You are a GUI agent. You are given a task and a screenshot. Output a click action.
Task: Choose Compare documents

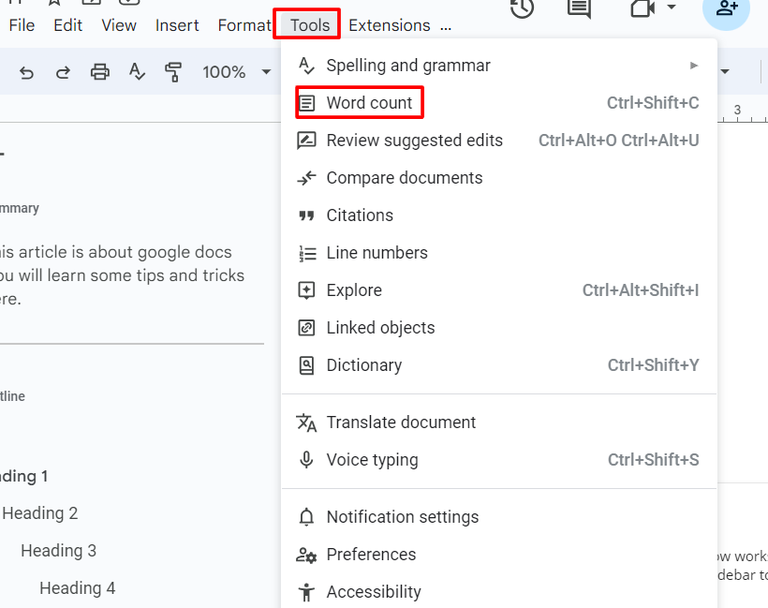tap(499, 178)
